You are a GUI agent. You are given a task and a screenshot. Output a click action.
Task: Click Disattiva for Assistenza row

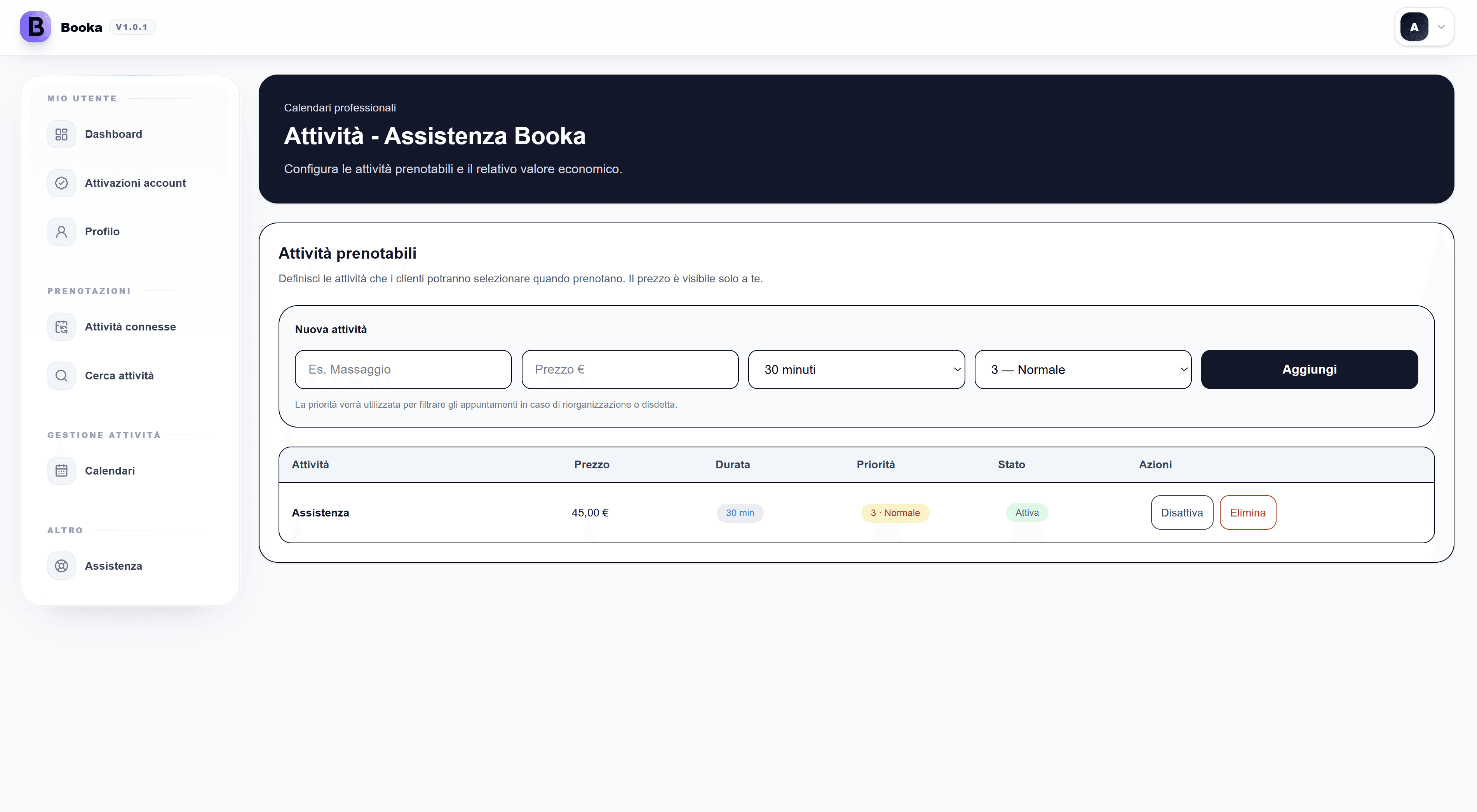(1182, 512)
